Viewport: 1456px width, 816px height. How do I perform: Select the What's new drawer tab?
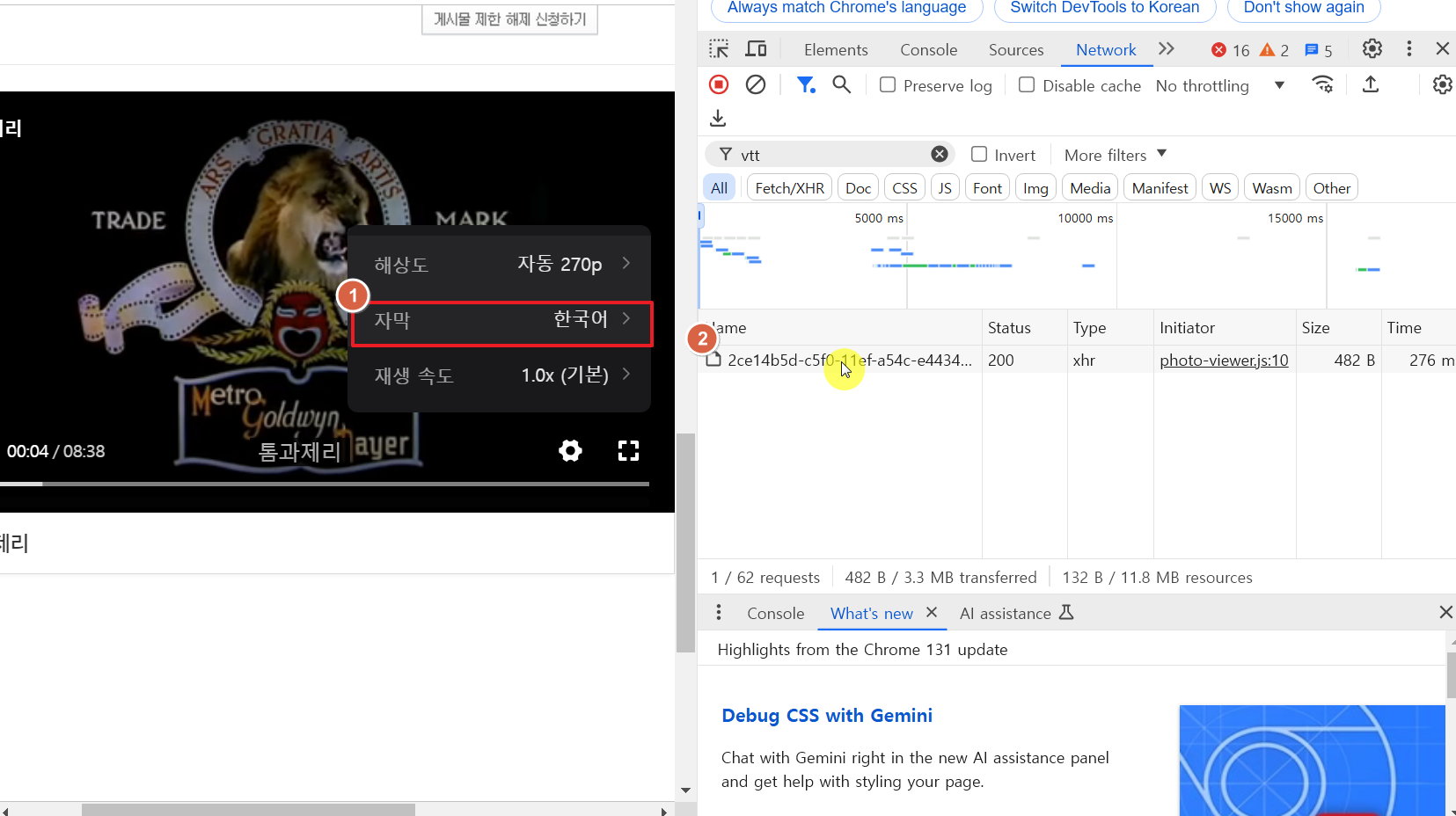pyautogui.click(x=871, y=613)
